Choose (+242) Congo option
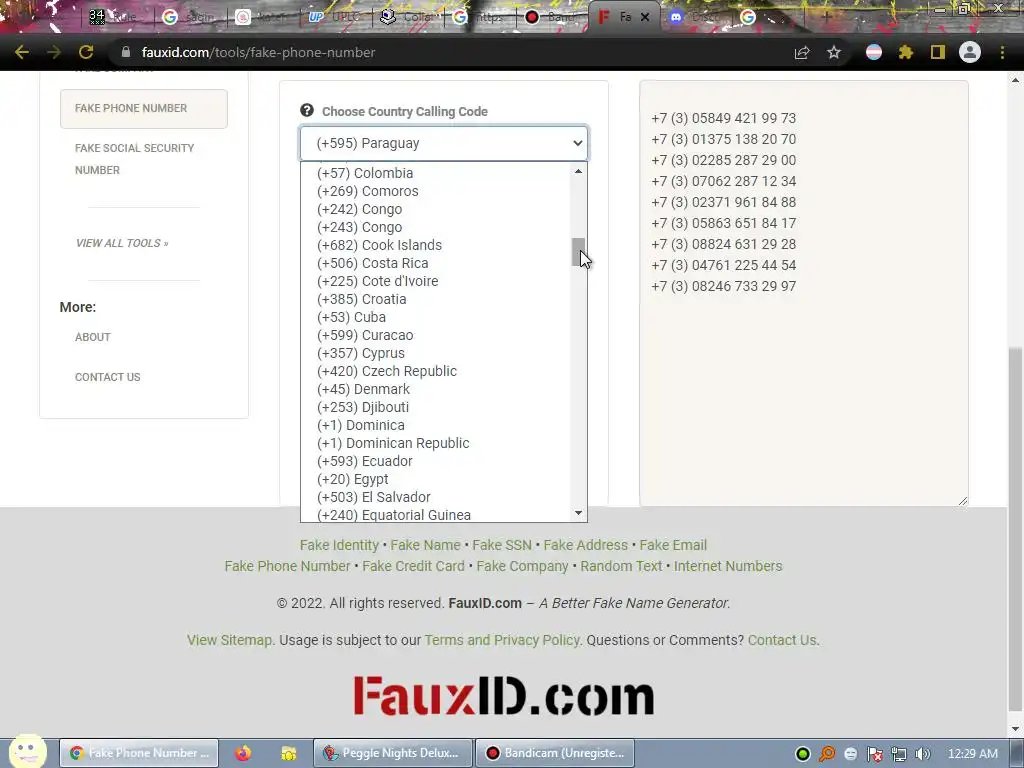Image resolution: width=1024 pixels, height=768 pixels. tap(435, 209)
